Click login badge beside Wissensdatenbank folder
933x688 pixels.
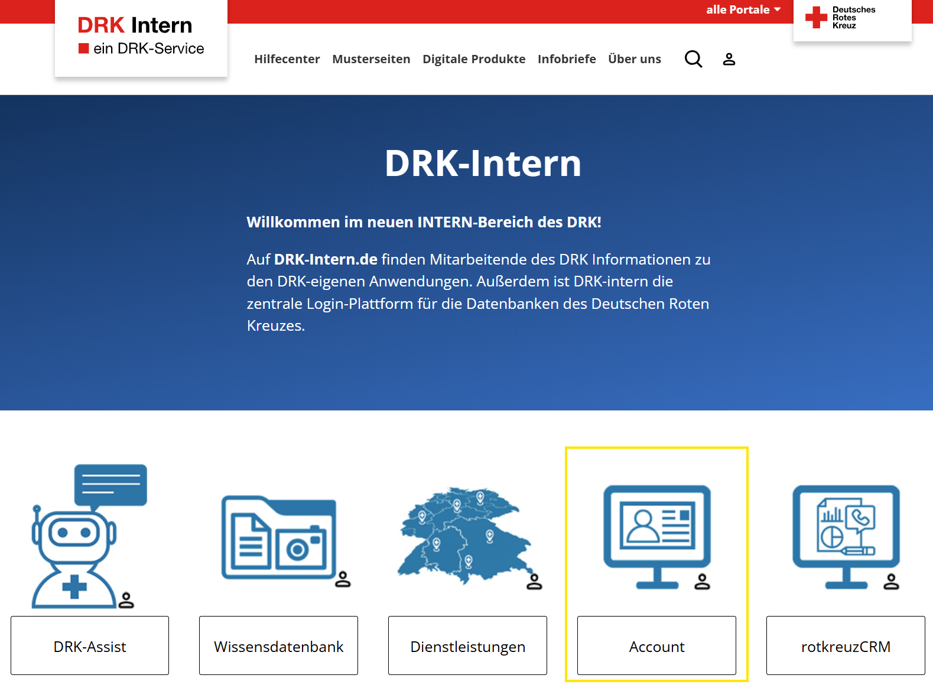343,579
